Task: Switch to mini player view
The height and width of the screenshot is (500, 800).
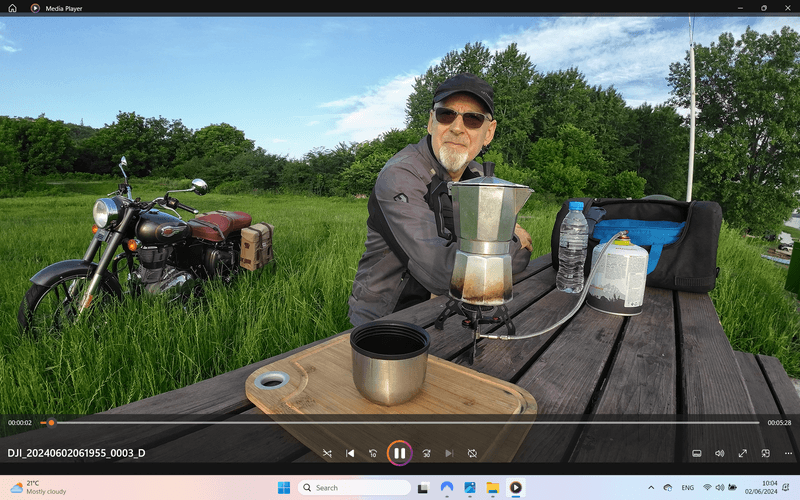Action: tap(765, 453)
